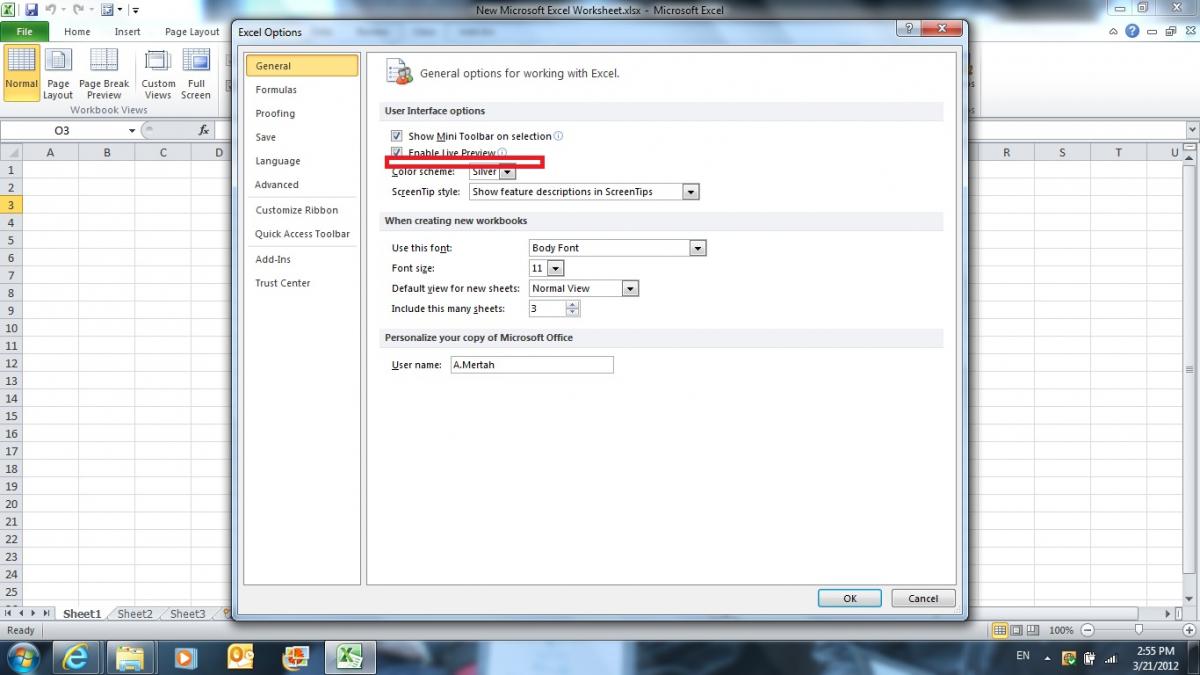Viewport: 1200px width, 675px height.
Task: Toggle the Enable Live Preview checkbox
Action: [x=397, y=152]
